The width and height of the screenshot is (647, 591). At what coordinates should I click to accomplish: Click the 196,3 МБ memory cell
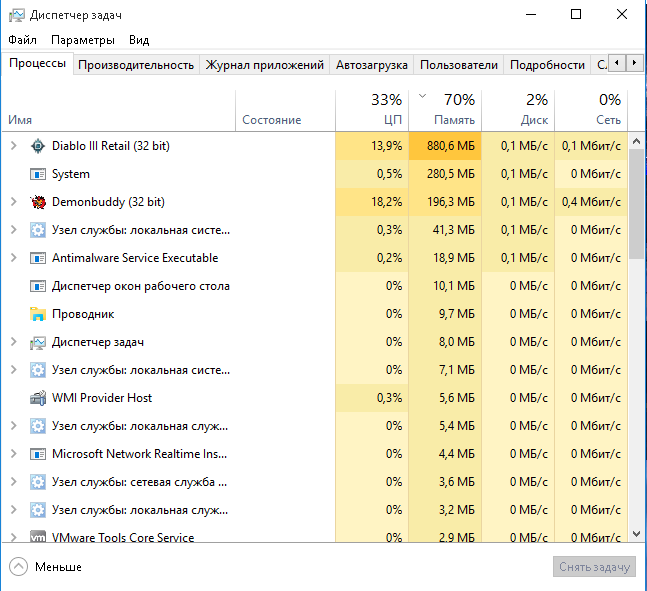pyautogui.click(x=445, y=202)
